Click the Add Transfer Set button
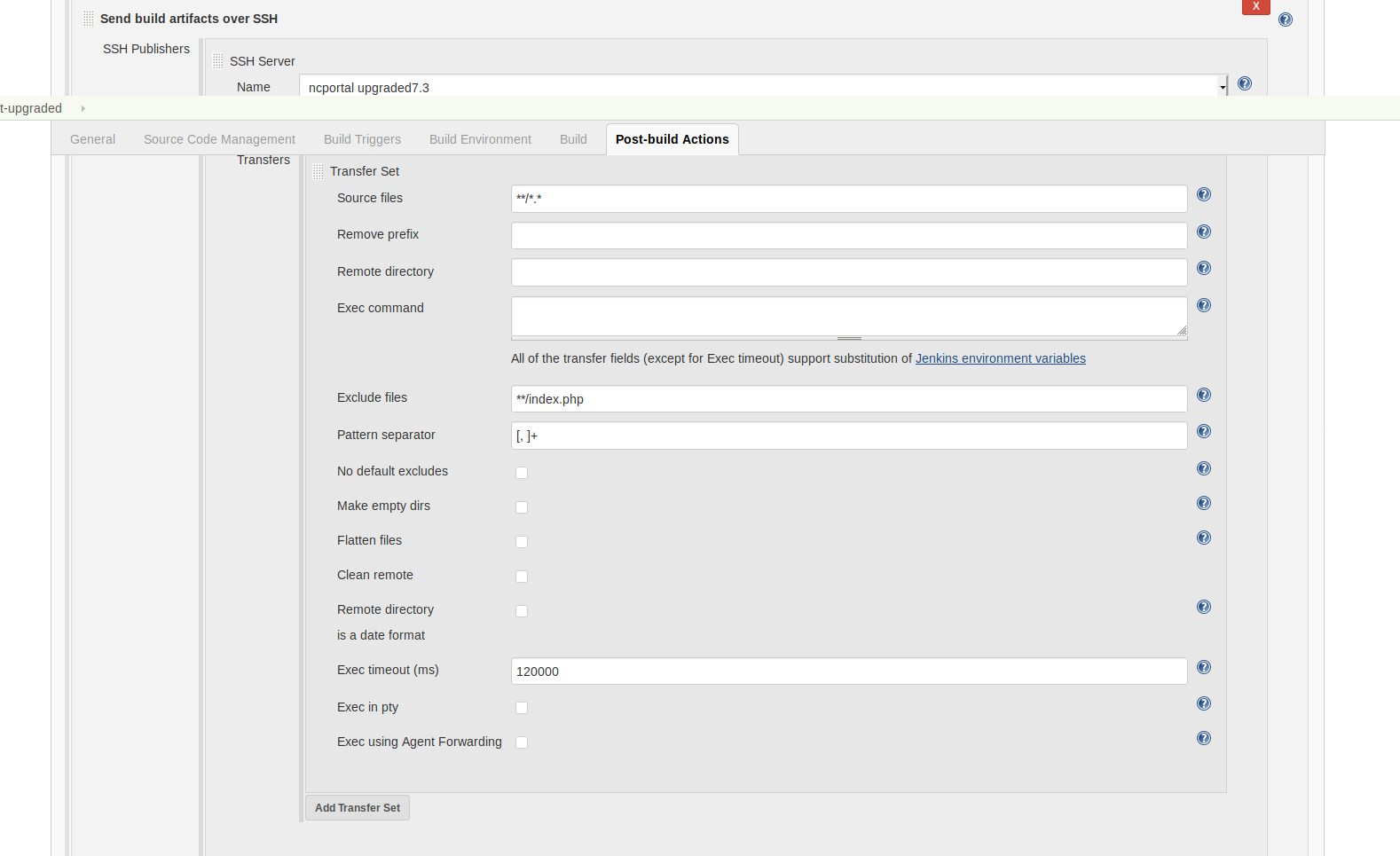 [358, 808]
